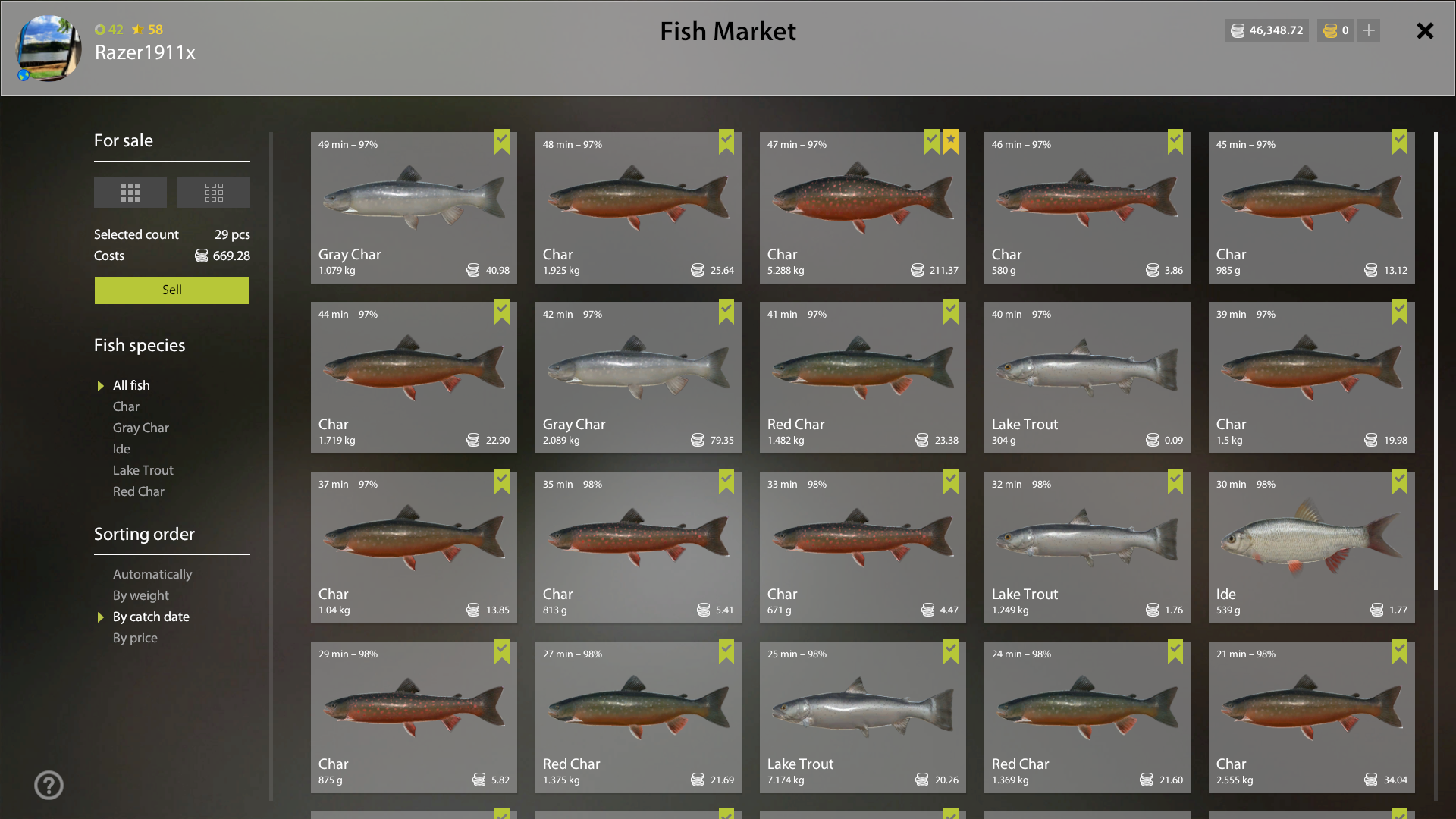Open the help question mark icon
1456x819 pixels.
coord(49,785)
